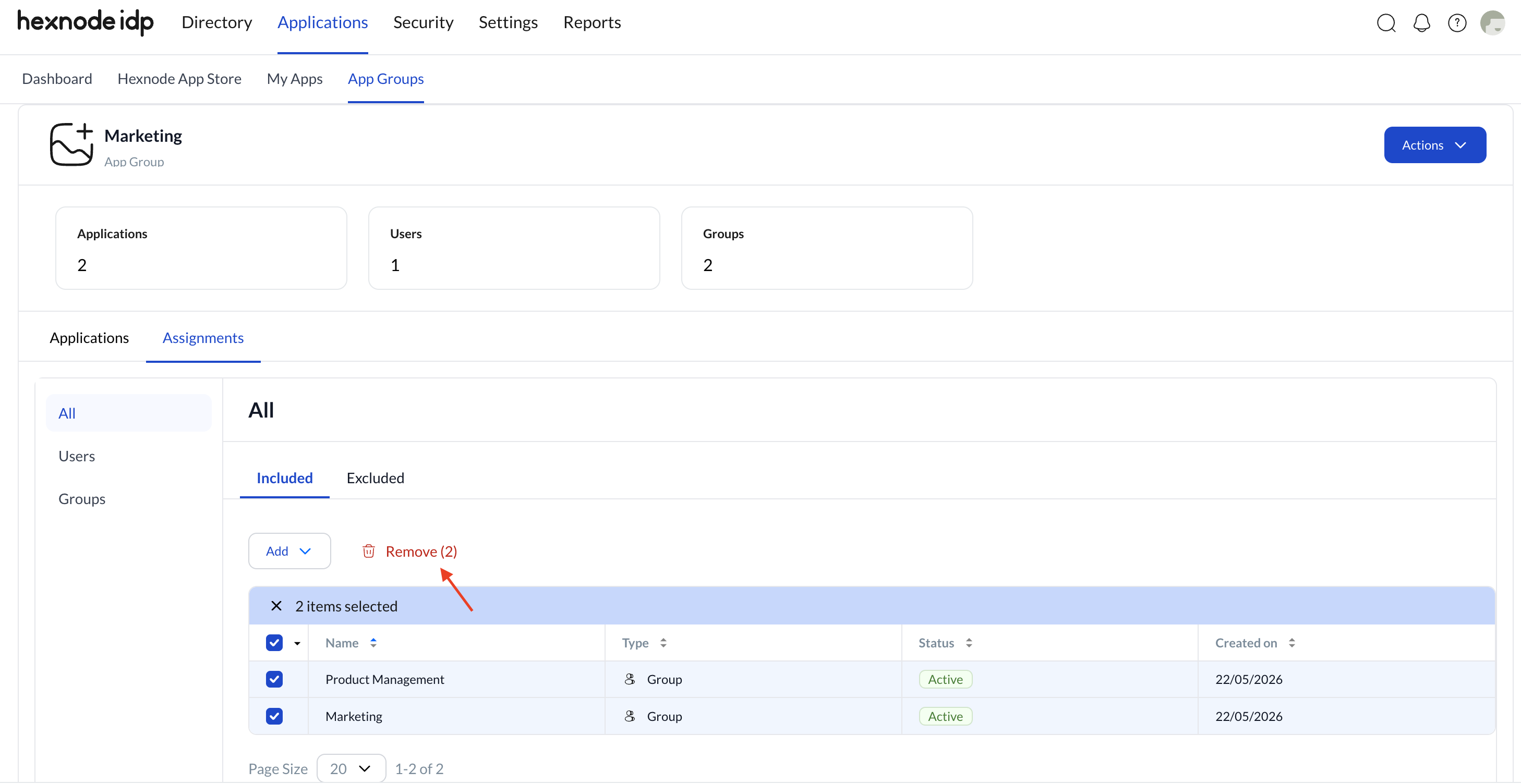The image size is (1521, 784).
Task: Filter assignments by Users in sidebar
Action: pyautogui.click(x=76, y=456)
